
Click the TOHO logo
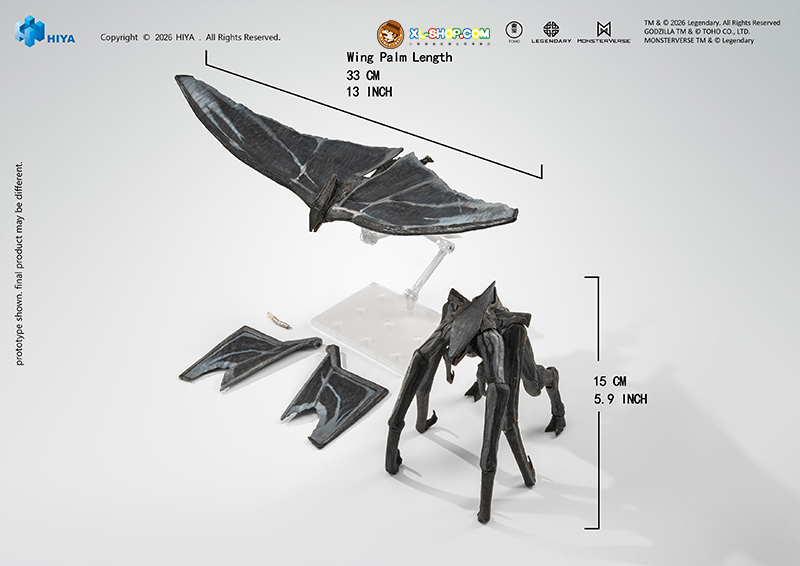[x=513, y=31]
